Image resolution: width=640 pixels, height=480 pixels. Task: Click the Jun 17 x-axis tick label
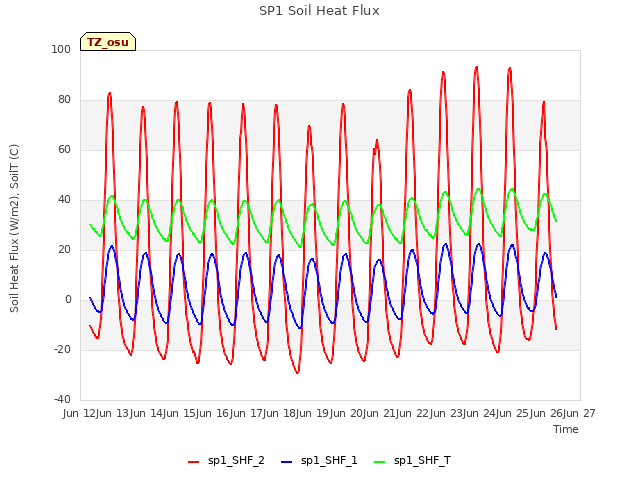pos(247,413)
